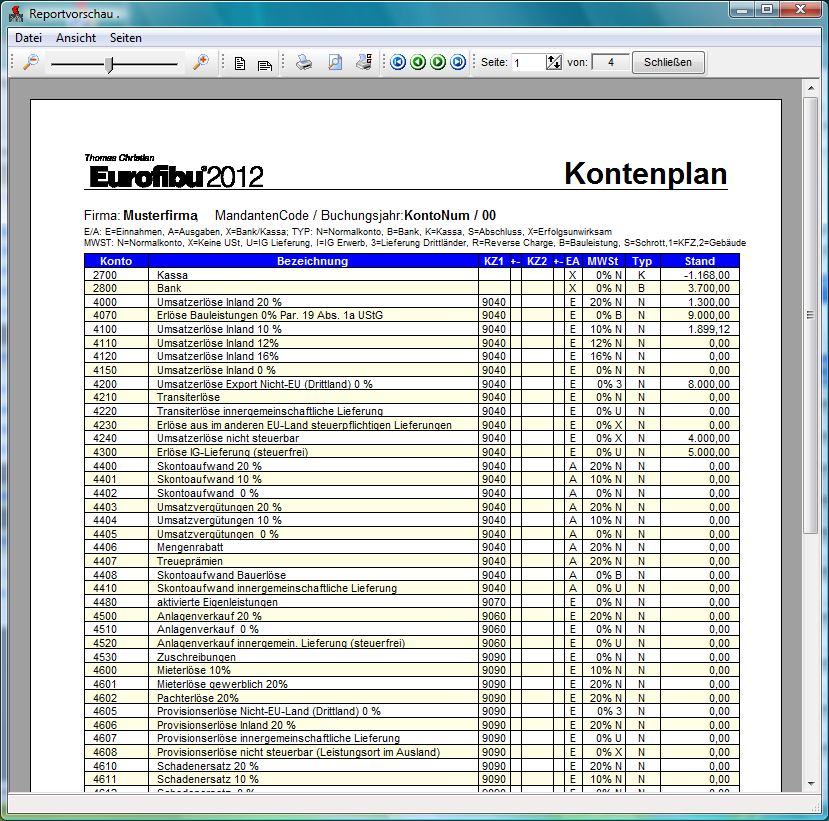Click the balance 5.000,00
The image size is (829, 821).
click(709, 452)
